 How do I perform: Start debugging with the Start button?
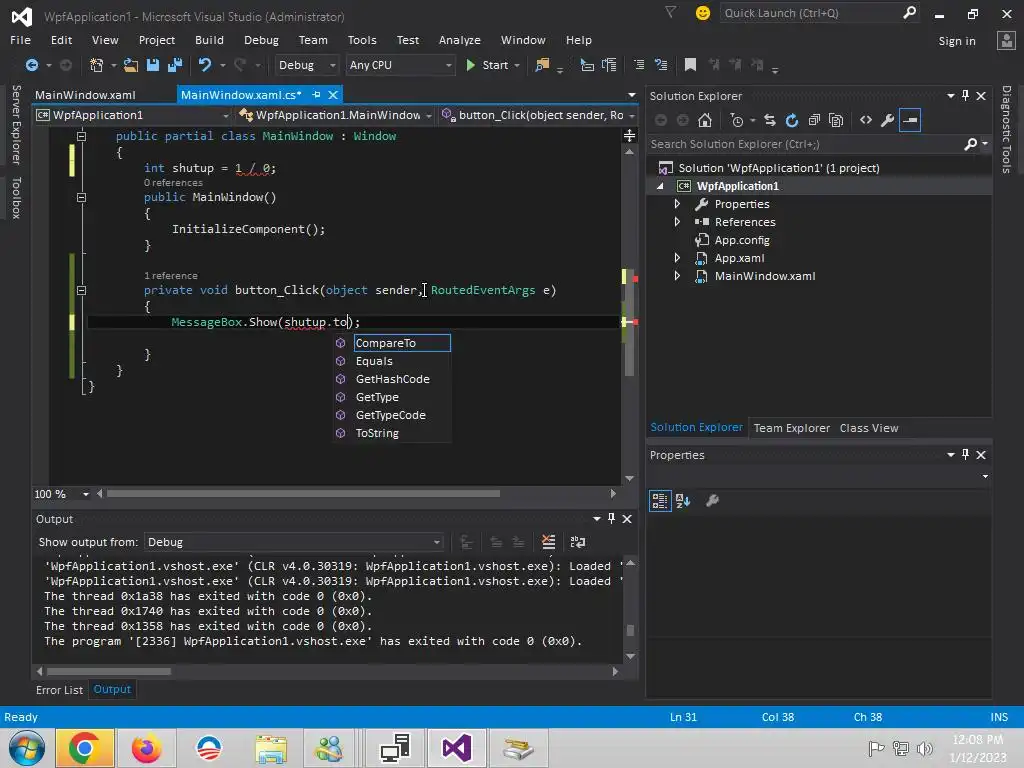click(x=487, y=65)
